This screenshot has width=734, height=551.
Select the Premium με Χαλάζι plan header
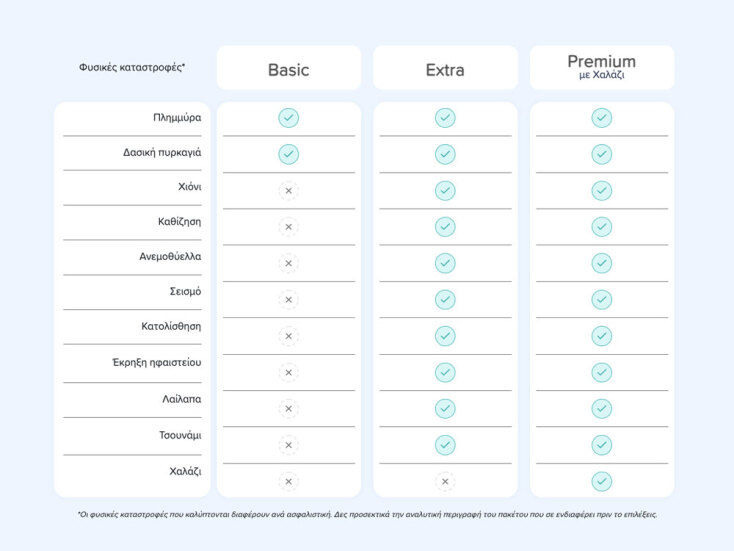601,67
